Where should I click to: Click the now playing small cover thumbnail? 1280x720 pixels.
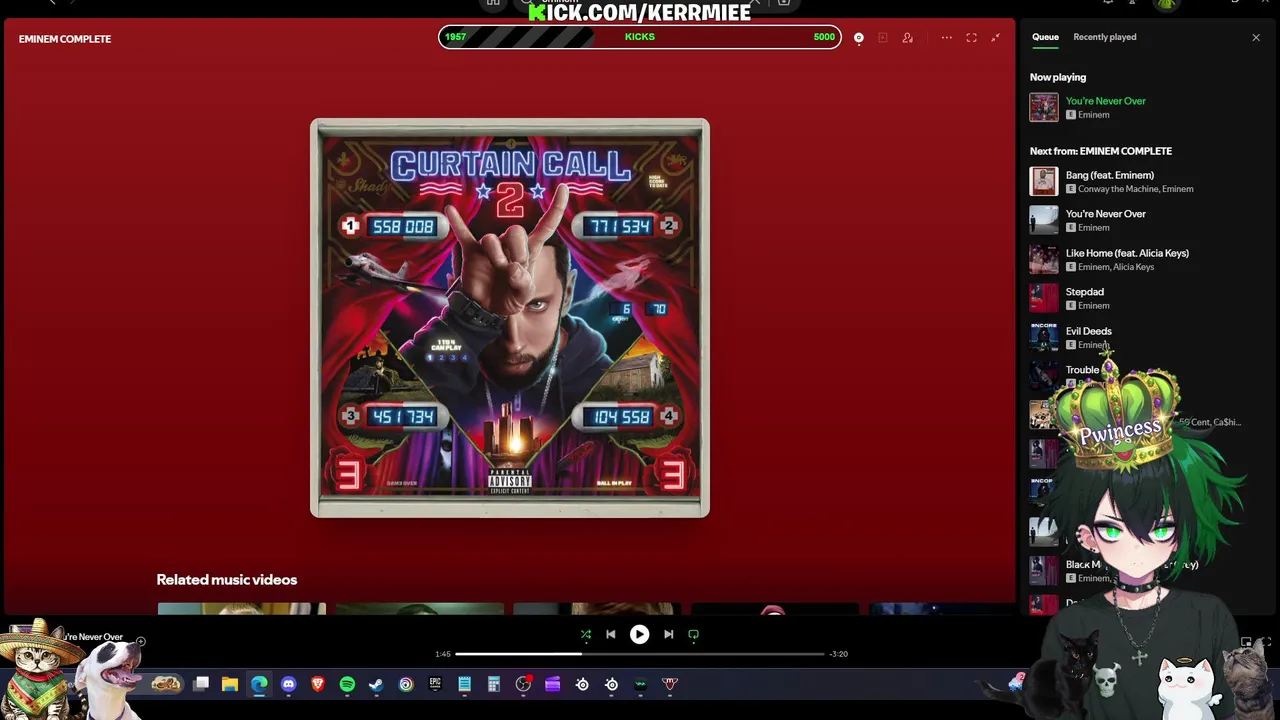pos(1044,107)
